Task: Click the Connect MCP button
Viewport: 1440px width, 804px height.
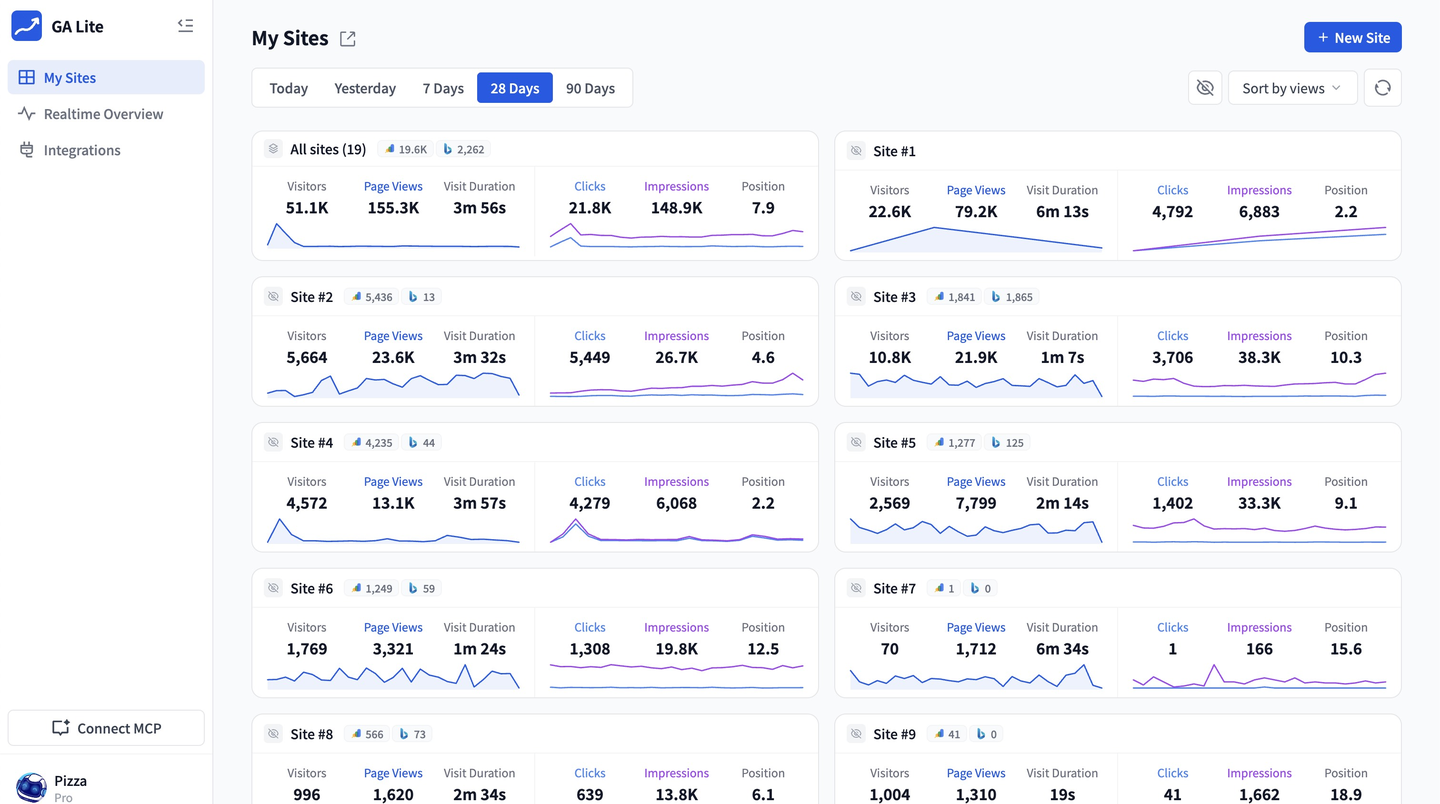Action: (x=106, y=728)
